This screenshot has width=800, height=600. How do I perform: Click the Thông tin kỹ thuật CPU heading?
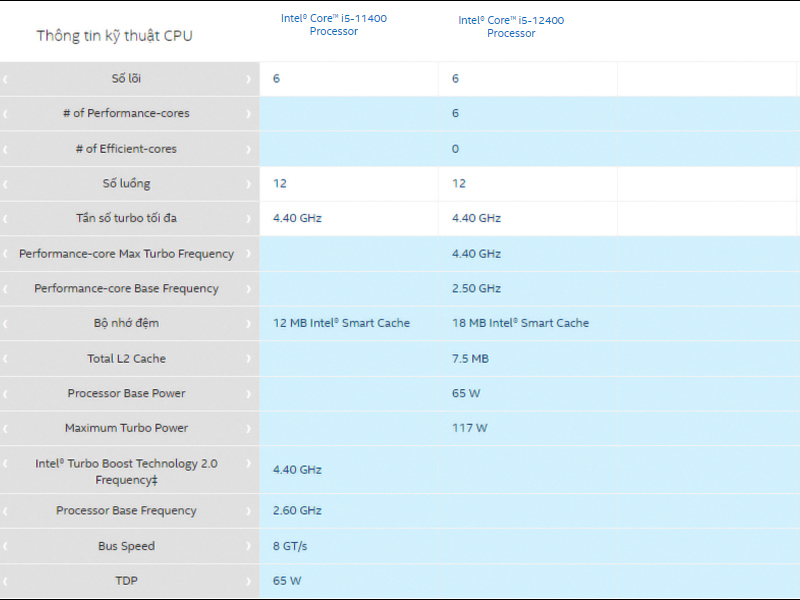(x=115, y=36)
